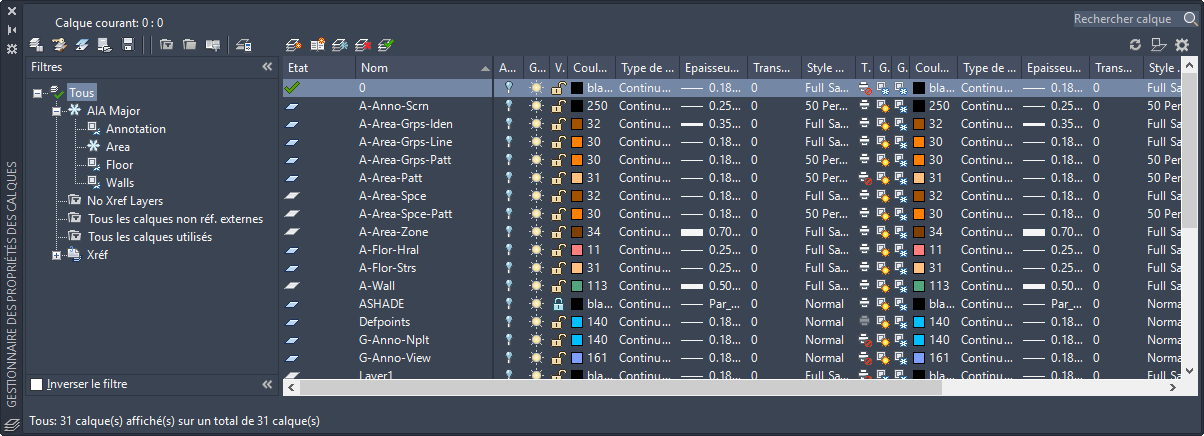Toggle the light bulb on layer G-Anno-View
The image size is (1204, 436).
(x=509, y=358)
